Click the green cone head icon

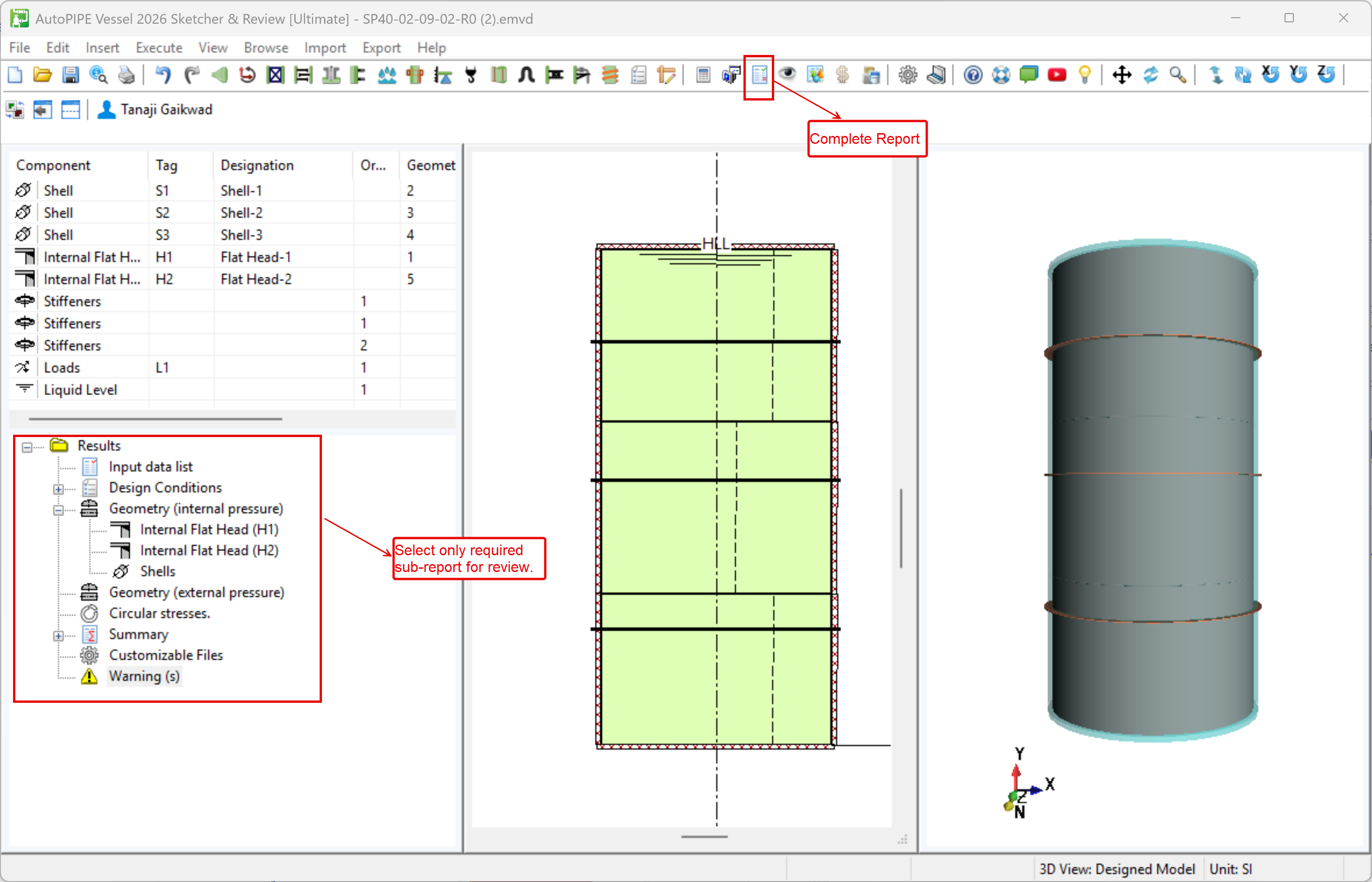tap(219, 75)
